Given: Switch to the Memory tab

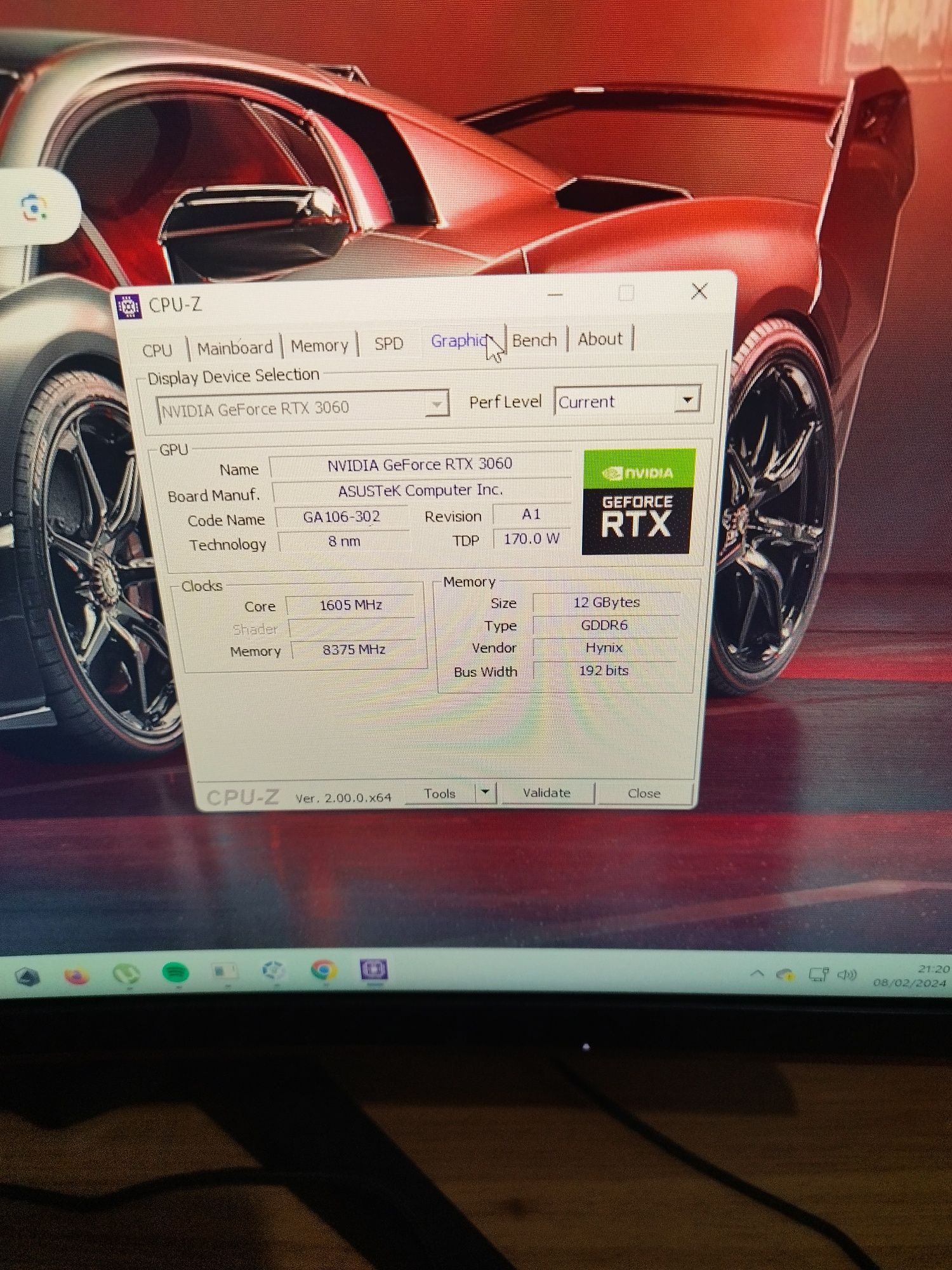Looking at the screenshot, I should pyautogui.click(x=320, y=346).
